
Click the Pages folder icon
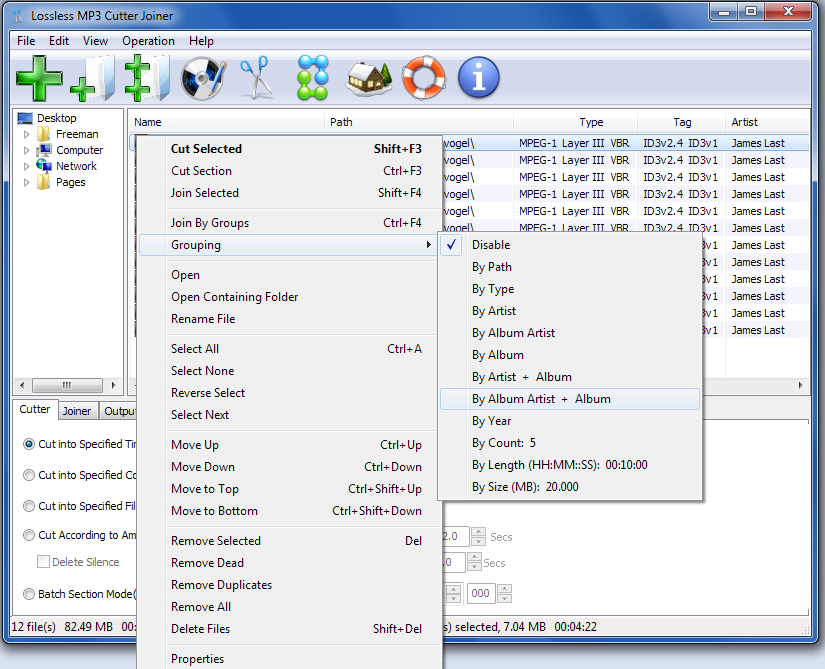(44, 183)
